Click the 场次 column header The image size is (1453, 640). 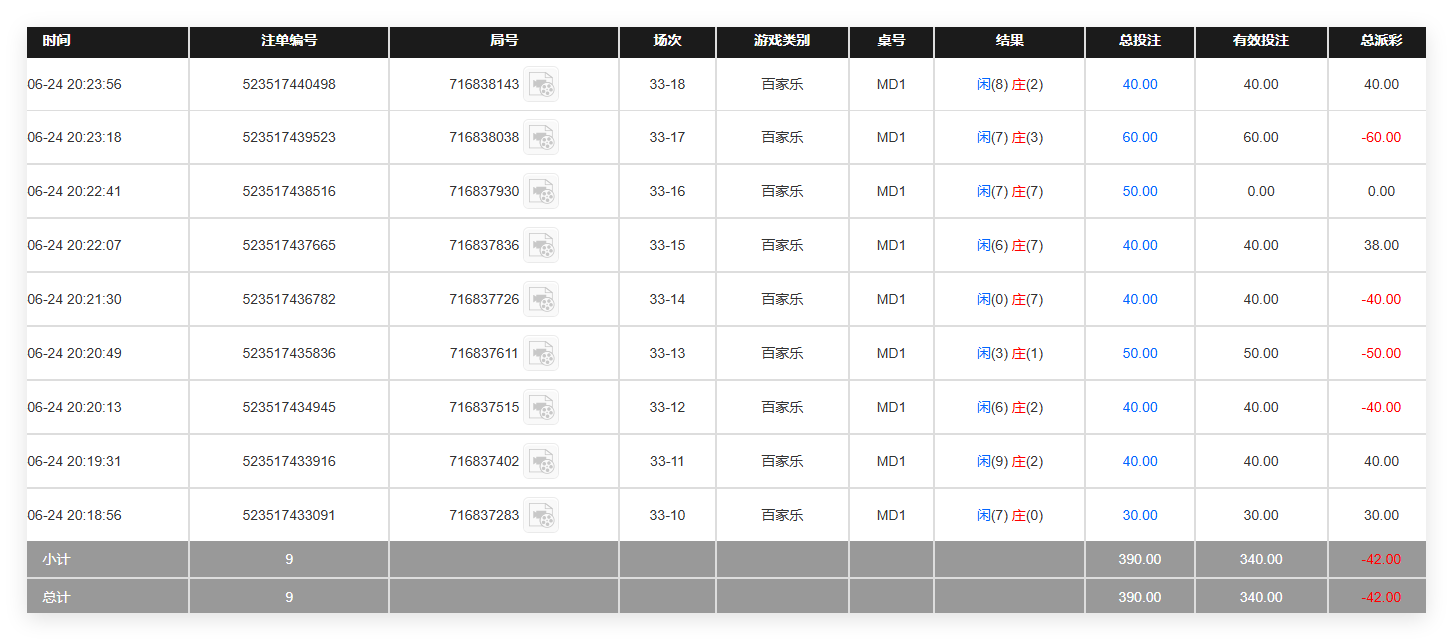[x=667, y=41]
